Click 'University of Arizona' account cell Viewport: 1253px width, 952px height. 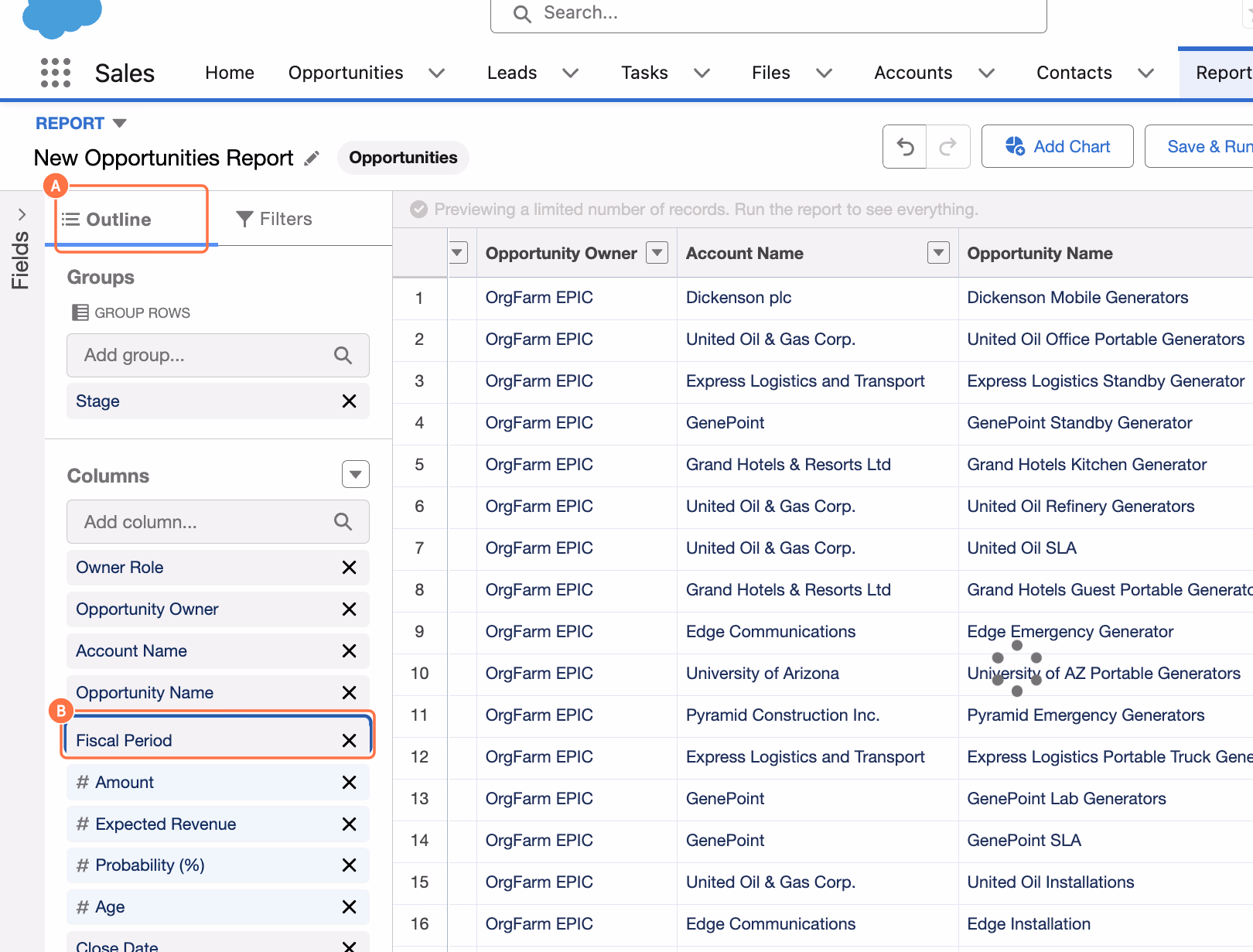coord(763,674)
